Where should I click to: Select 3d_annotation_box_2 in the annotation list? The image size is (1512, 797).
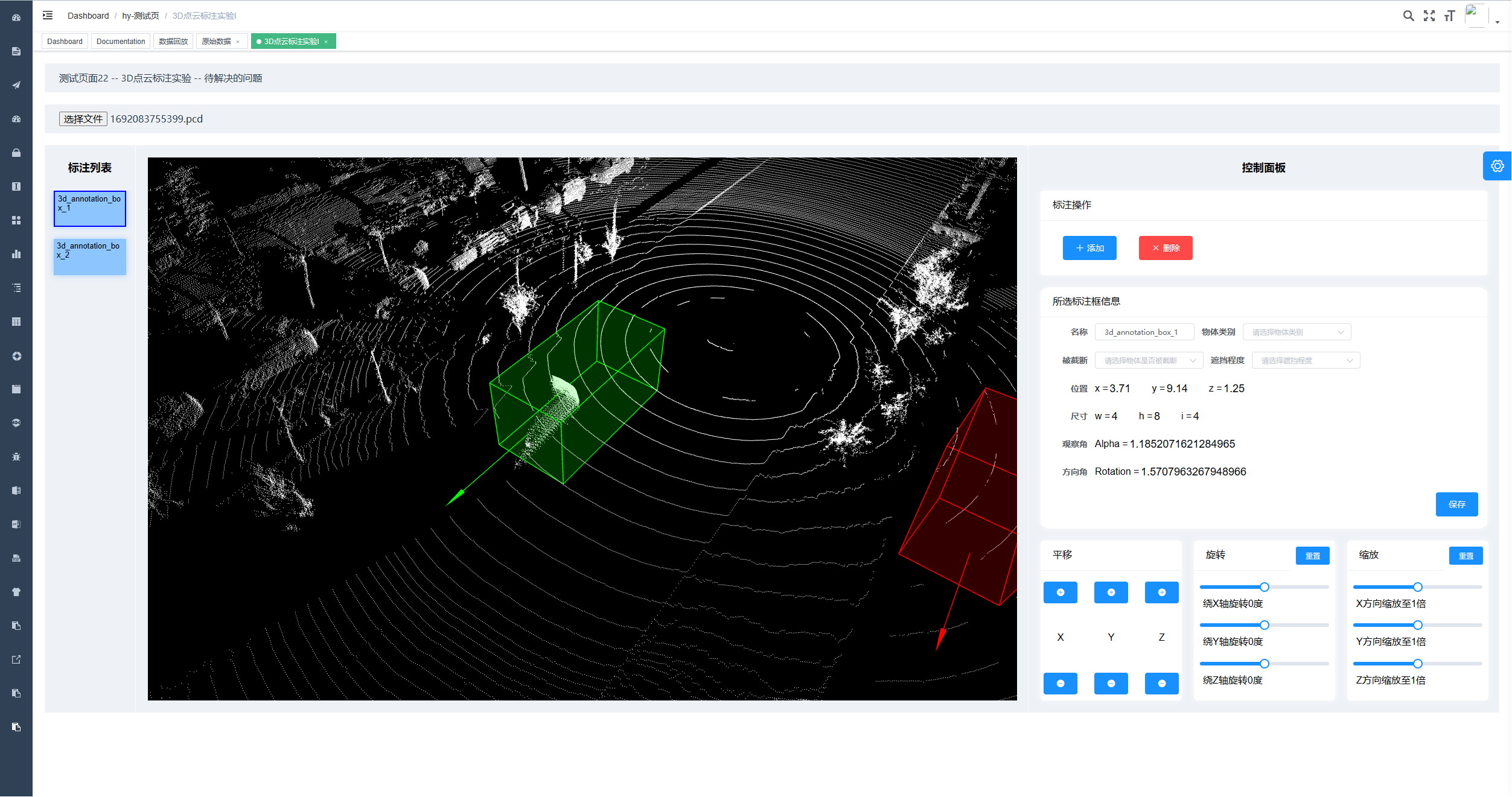[x=90, y=257]
